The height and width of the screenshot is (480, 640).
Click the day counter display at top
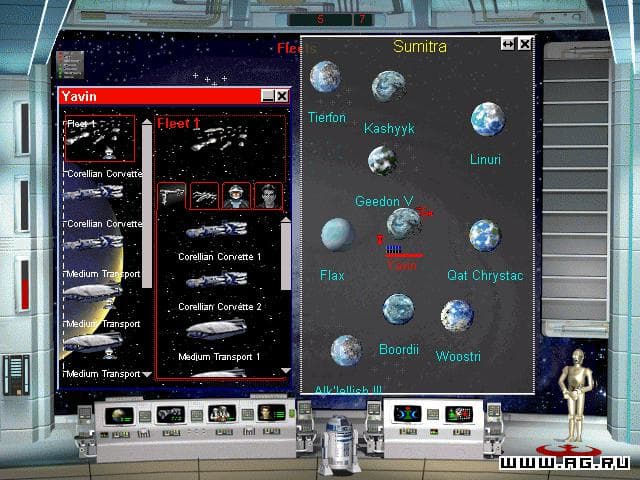coord(330,19)
